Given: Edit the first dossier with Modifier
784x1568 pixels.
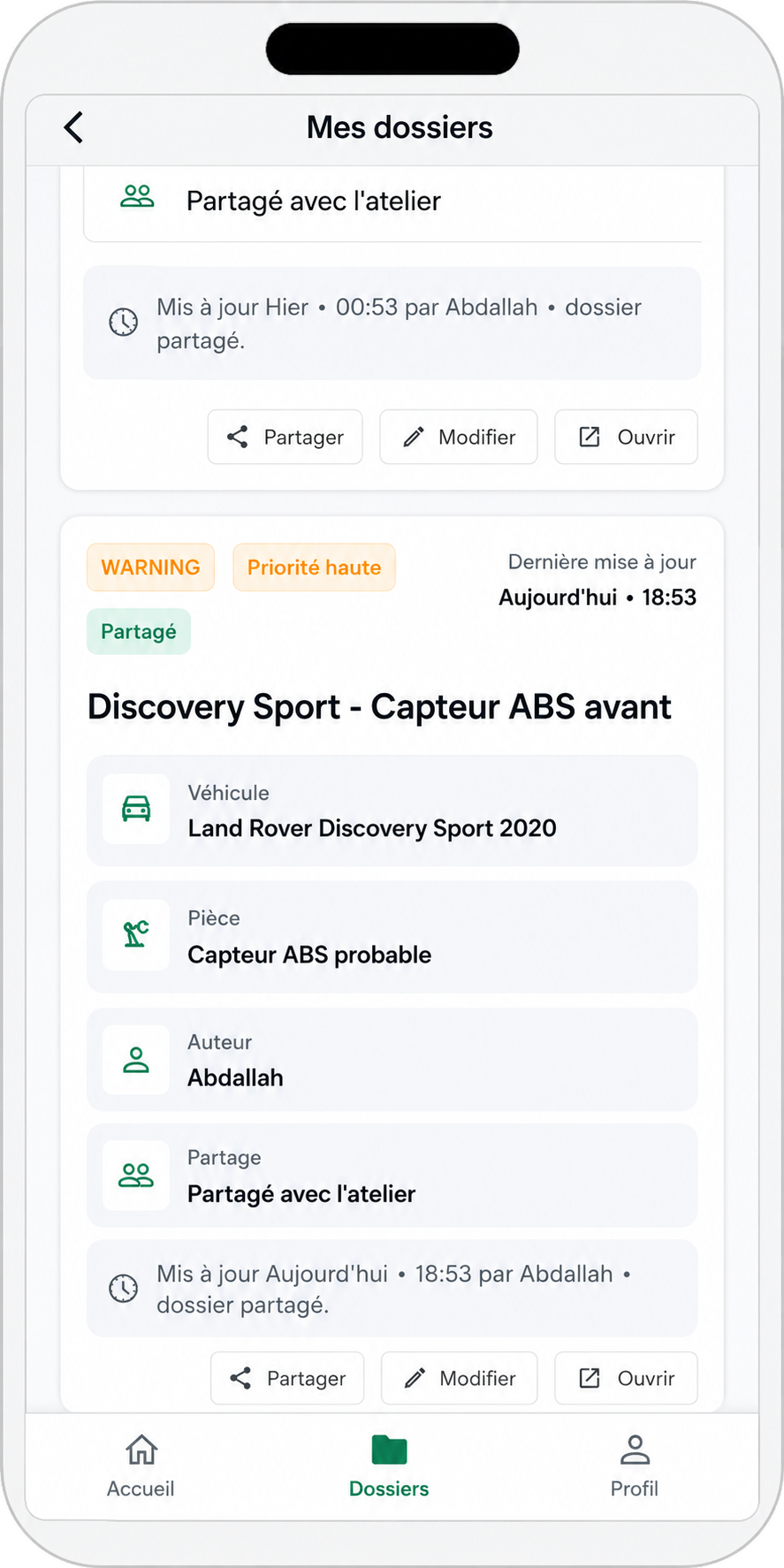Looking at the screenshot, I should coord(459,437).
